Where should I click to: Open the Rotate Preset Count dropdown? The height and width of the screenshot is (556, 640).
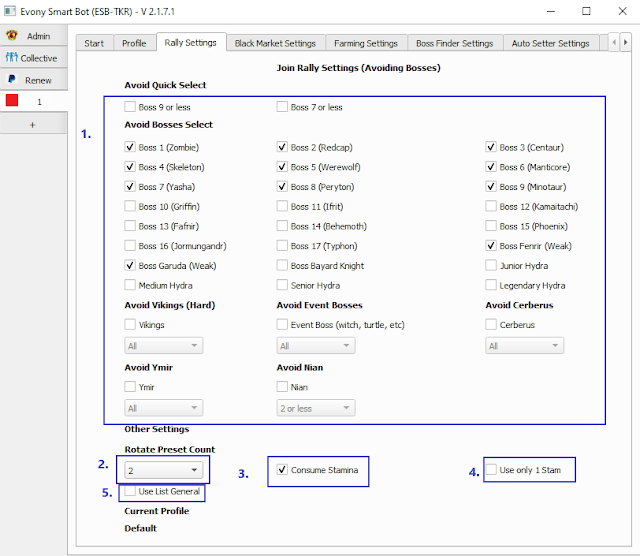point(163,470)
